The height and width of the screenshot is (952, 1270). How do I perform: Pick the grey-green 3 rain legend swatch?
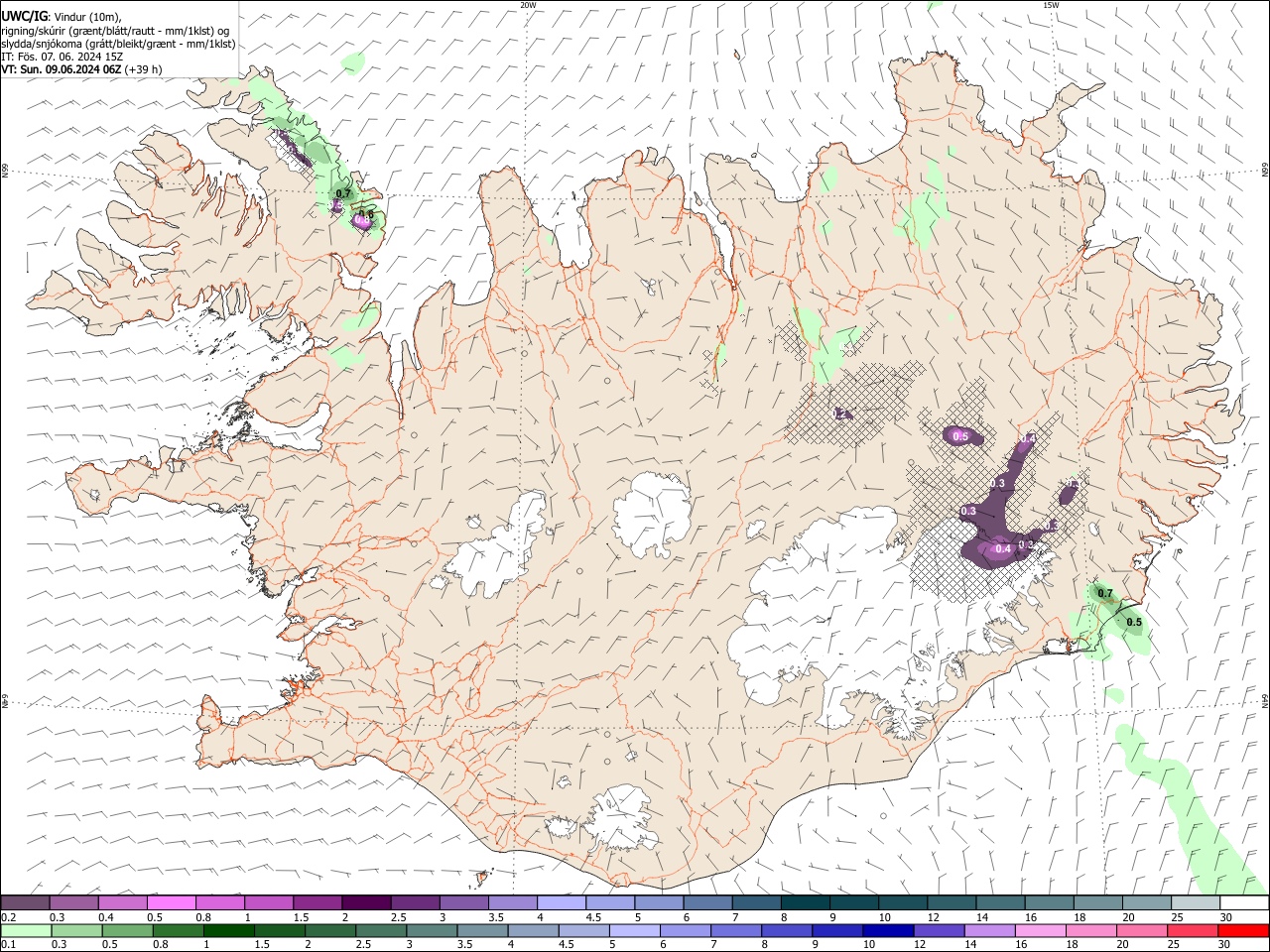(431, 930)
